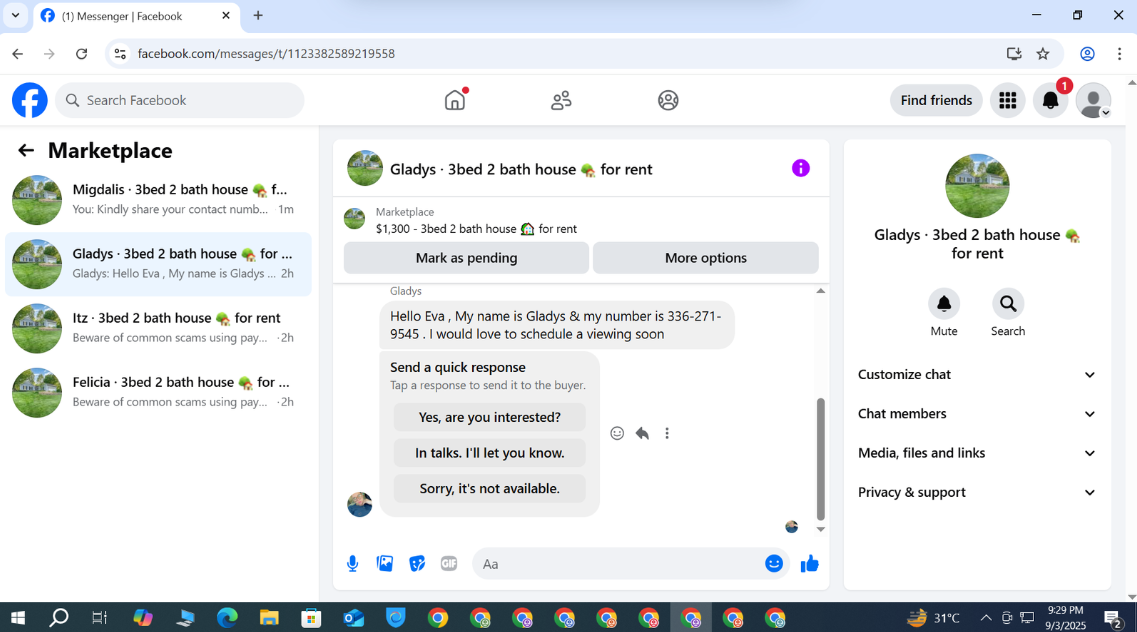Send a thumbs-up like
Image resolution: width=1137 pixels, height=632 pixels.
click(809, 563)
